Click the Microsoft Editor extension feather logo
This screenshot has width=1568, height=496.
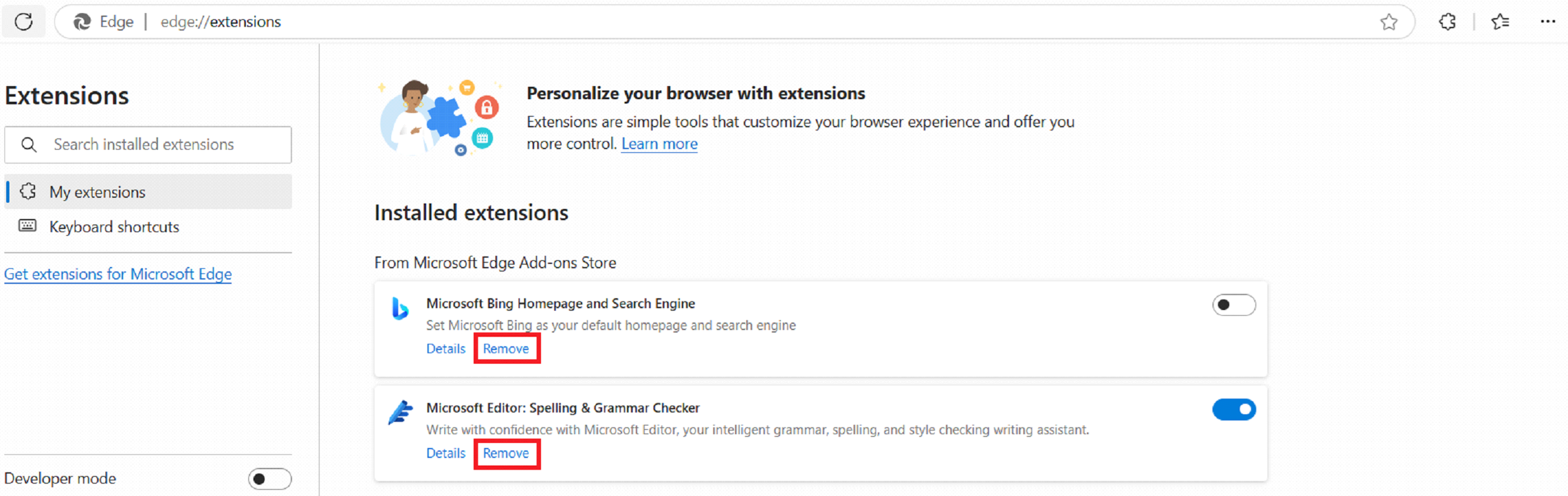click(x=401, y=412)
